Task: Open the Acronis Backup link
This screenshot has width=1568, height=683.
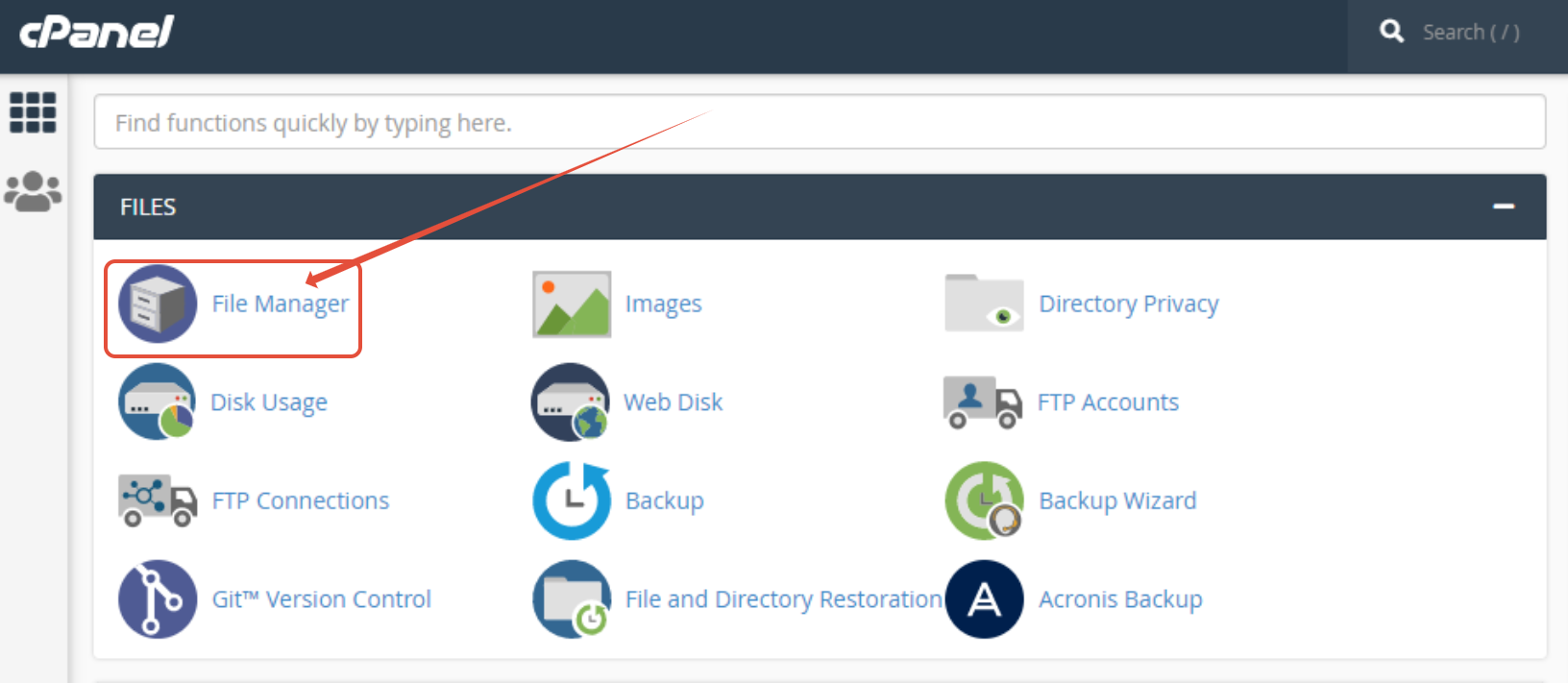Action: [x=1120, y=599]
